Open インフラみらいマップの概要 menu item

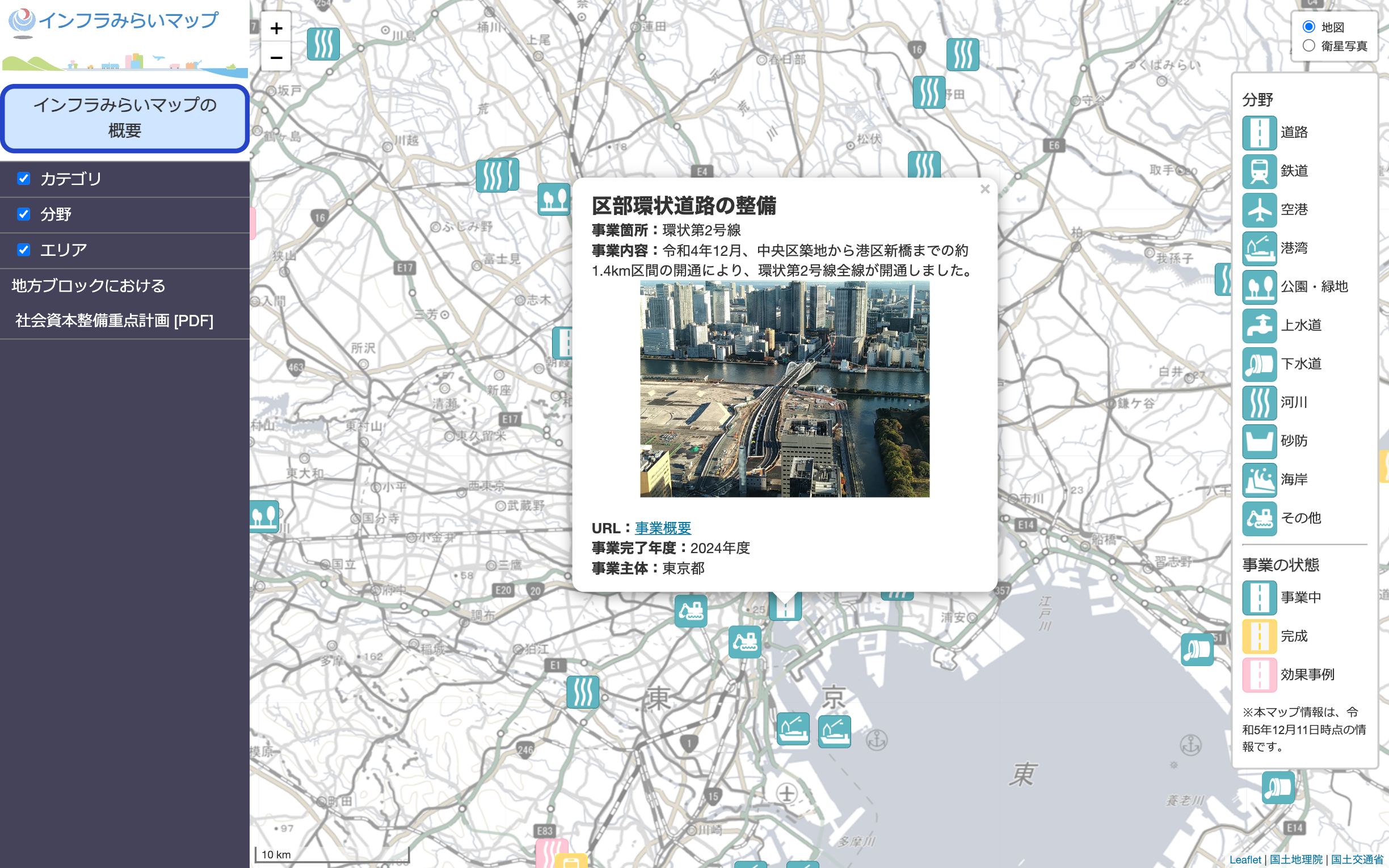click(125, 117)
